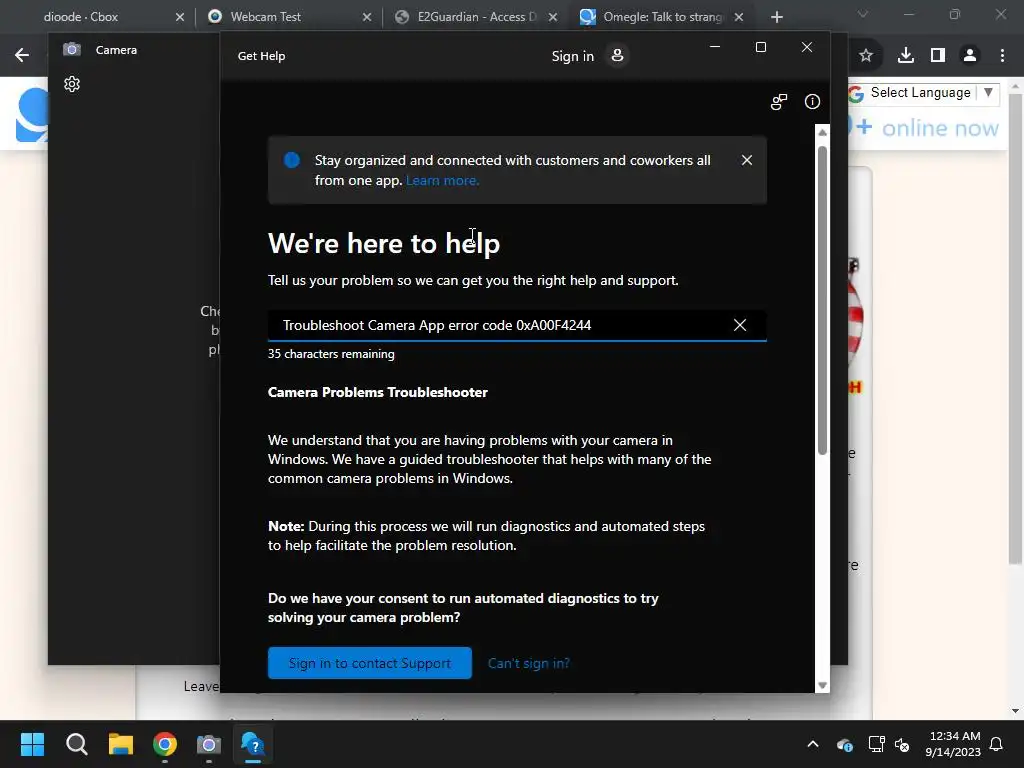Close the Omegle tab
1024x768 pixels.
[x=739, y=17]
